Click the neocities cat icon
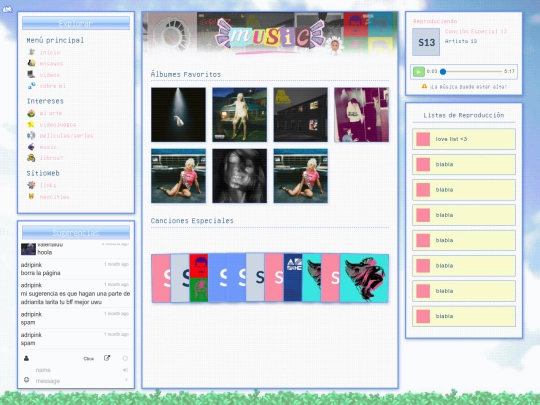 point(31,196)
